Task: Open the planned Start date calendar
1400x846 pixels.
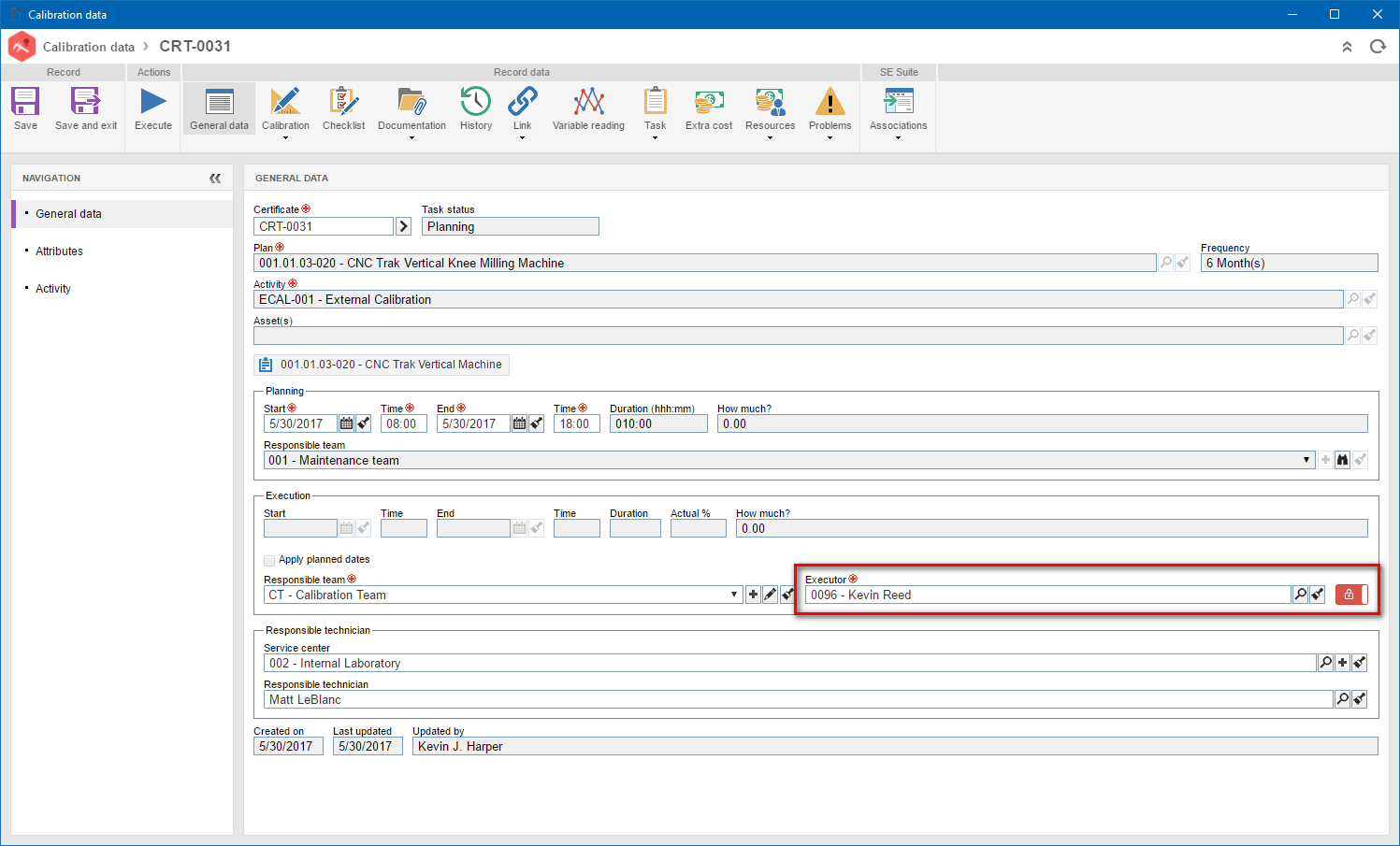Action: click(346, 423)
